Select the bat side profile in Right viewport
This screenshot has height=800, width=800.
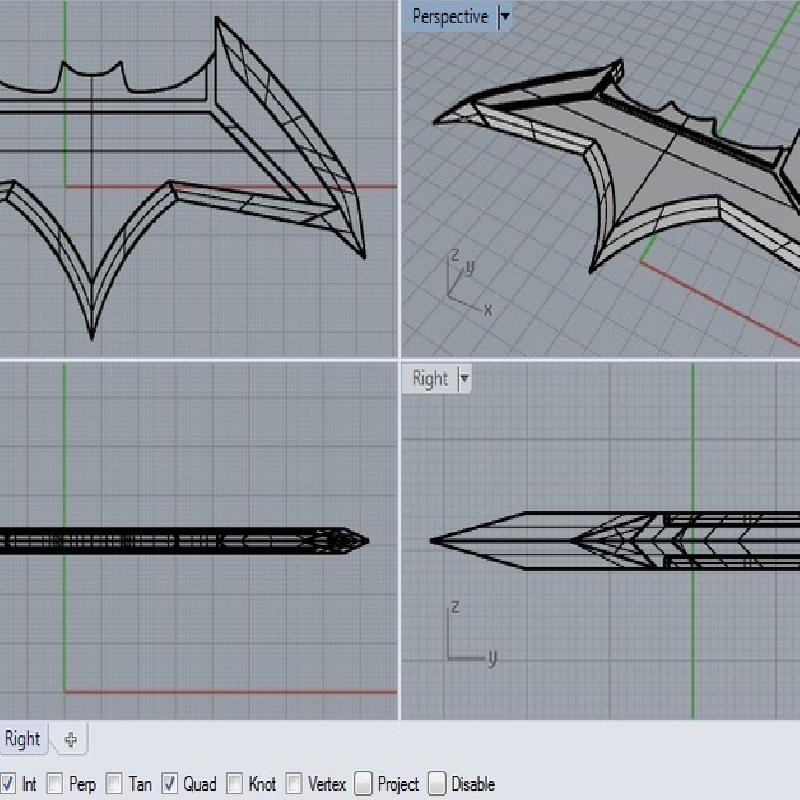pos(615,540)
